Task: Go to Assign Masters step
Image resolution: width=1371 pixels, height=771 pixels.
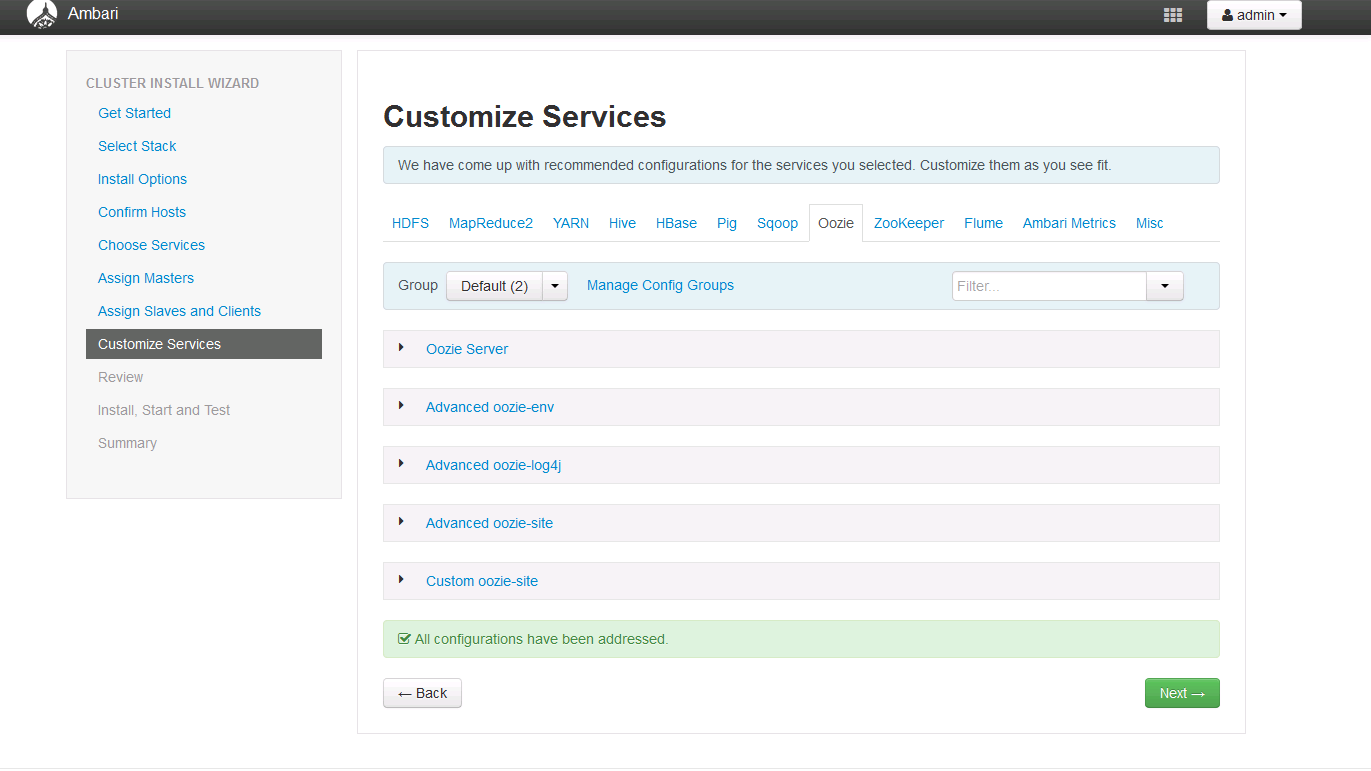Action: pos(146,278)
